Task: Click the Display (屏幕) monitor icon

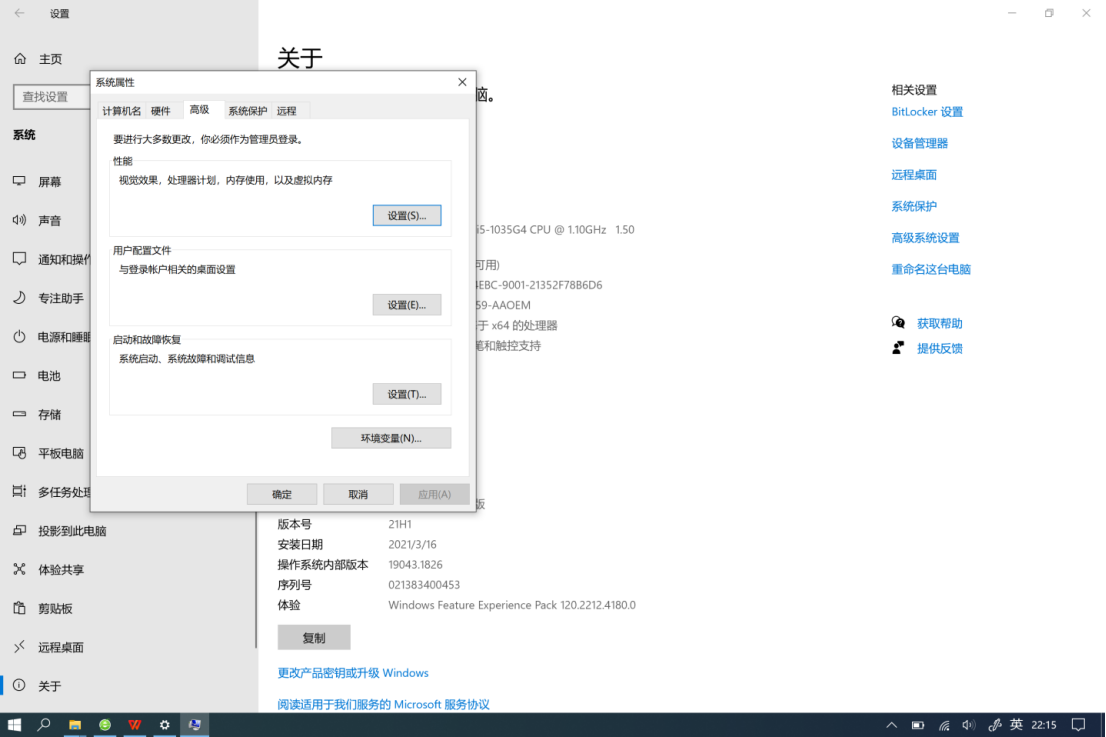Action: pos(20,181)
